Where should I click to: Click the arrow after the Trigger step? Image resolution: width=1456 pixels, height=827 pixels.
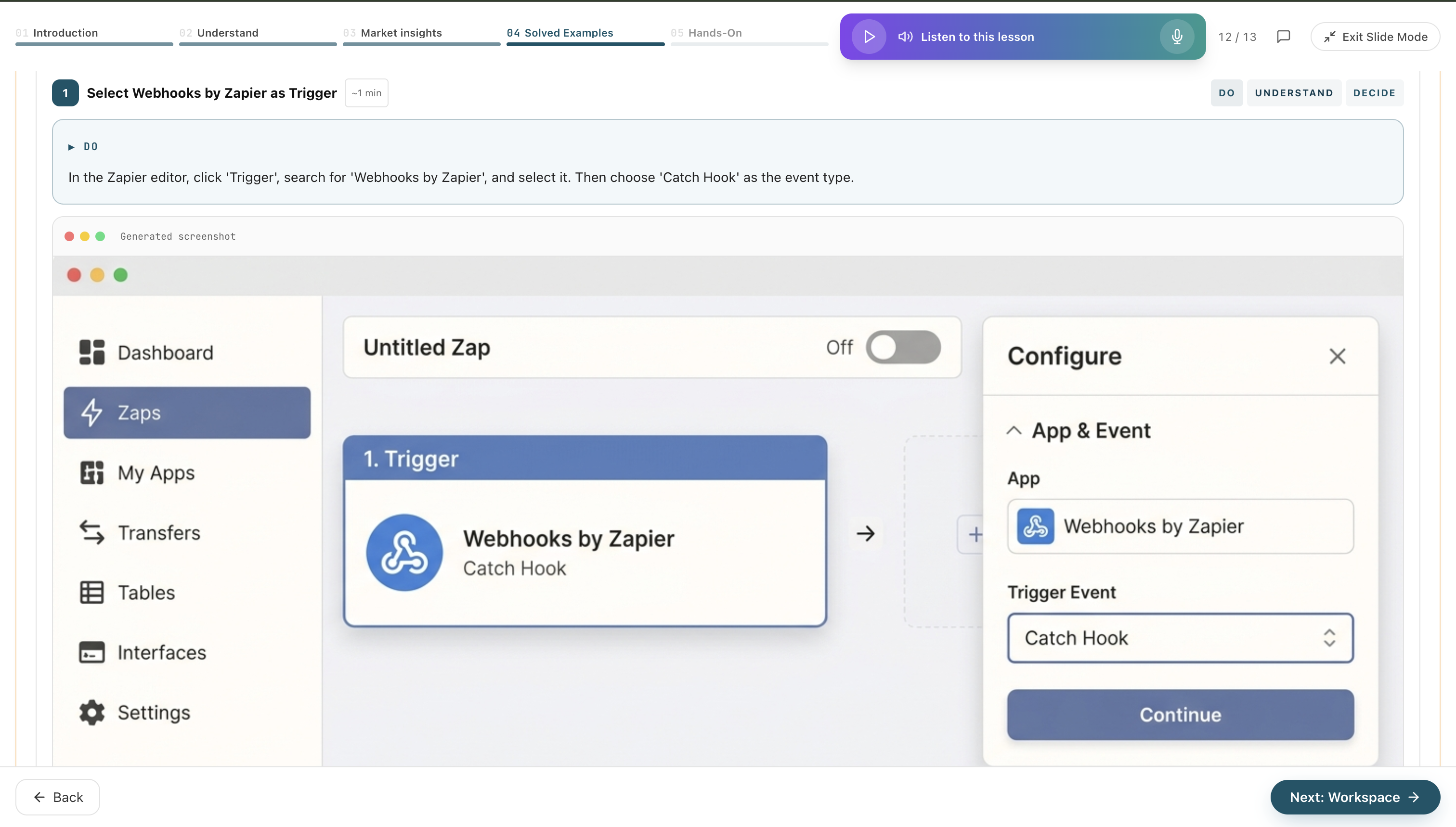(866, 533)
